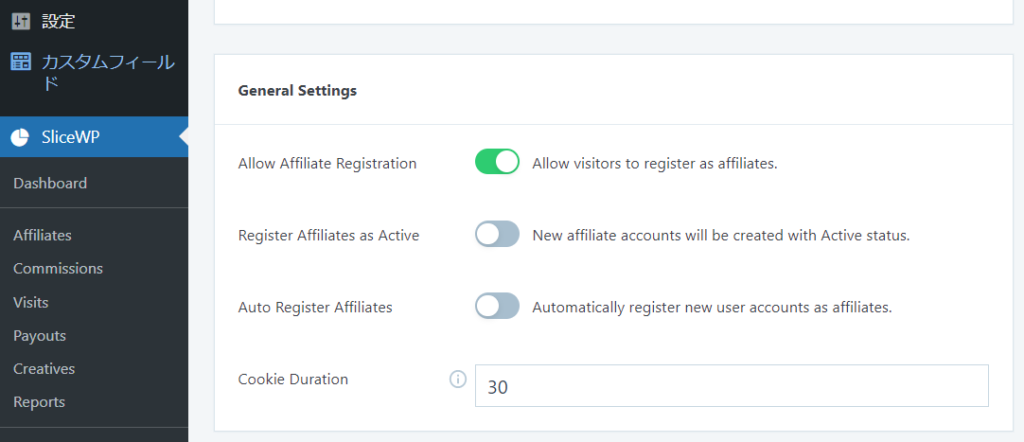Click the Cookie Duration info icon
The width and height of the screenshot is (1024, 442).
tap(458, 379)
